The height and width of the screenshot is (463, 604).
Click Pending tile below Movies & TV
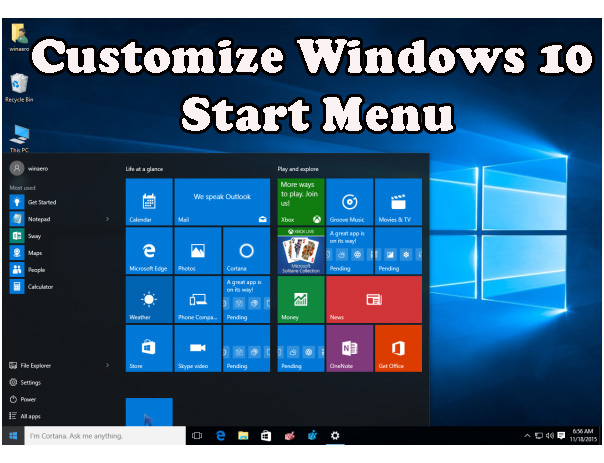[398, 251]
